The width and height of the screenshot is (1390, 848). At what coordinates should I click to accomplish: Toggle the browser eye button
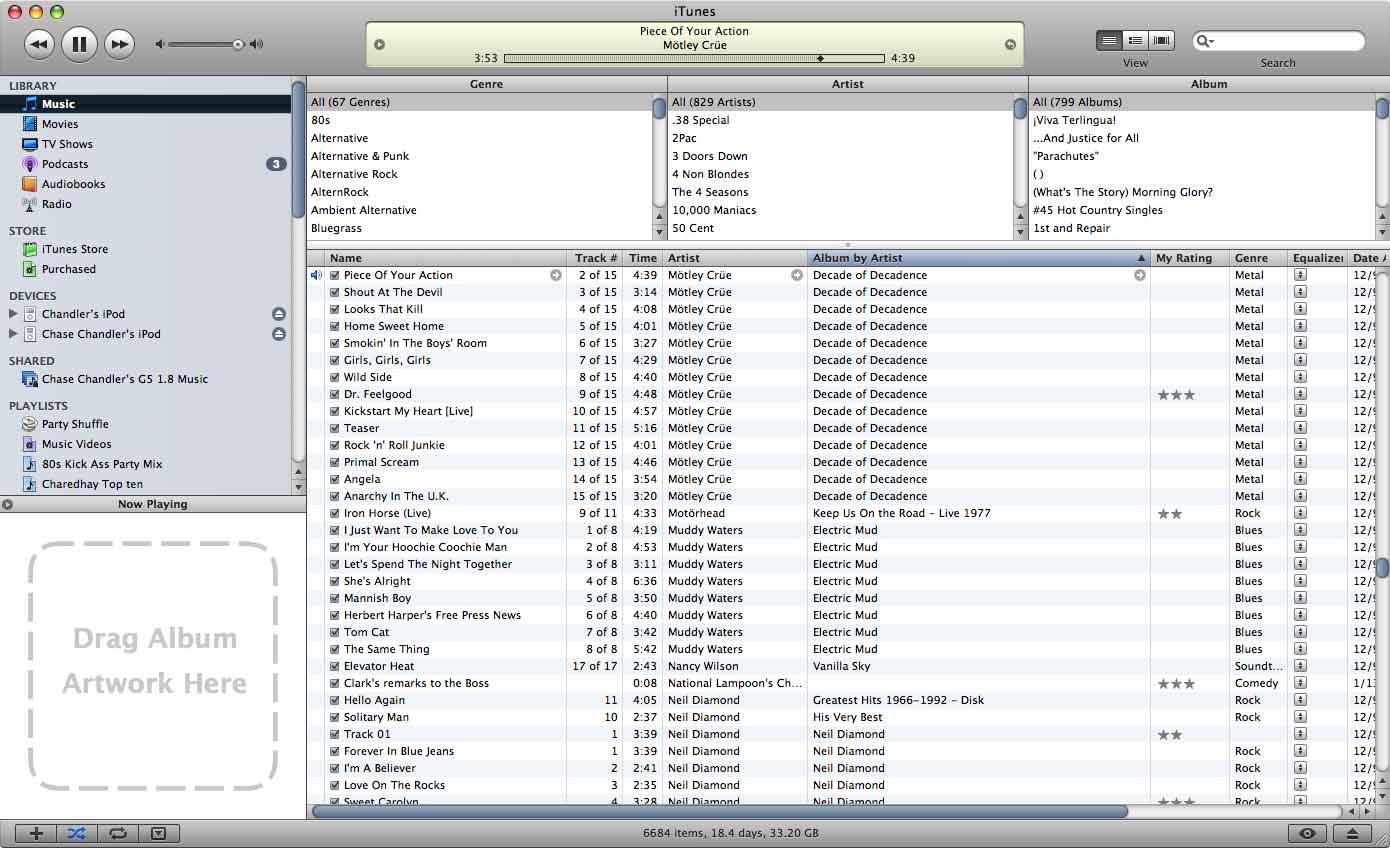[1307, 834]
